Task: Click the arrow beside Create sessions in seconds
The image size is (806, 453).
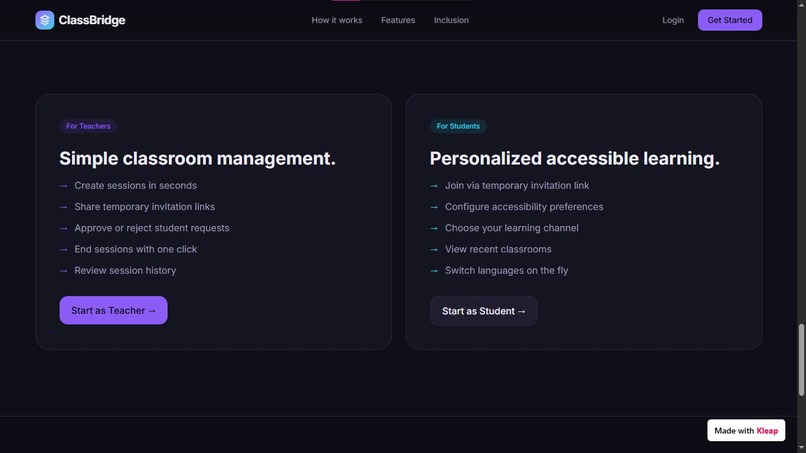Action: [x=64, y=186]
